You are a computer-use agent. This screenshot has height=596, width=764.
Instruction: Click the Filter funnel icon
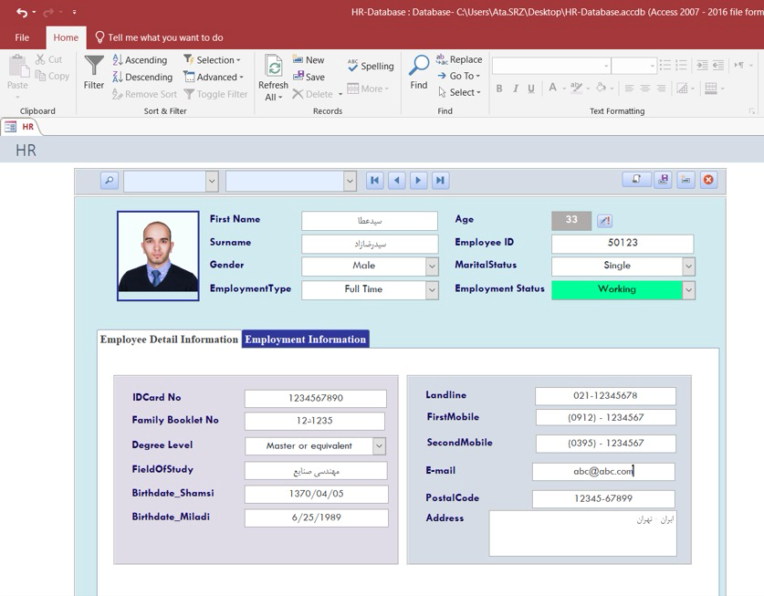click(x=94, y=66)
